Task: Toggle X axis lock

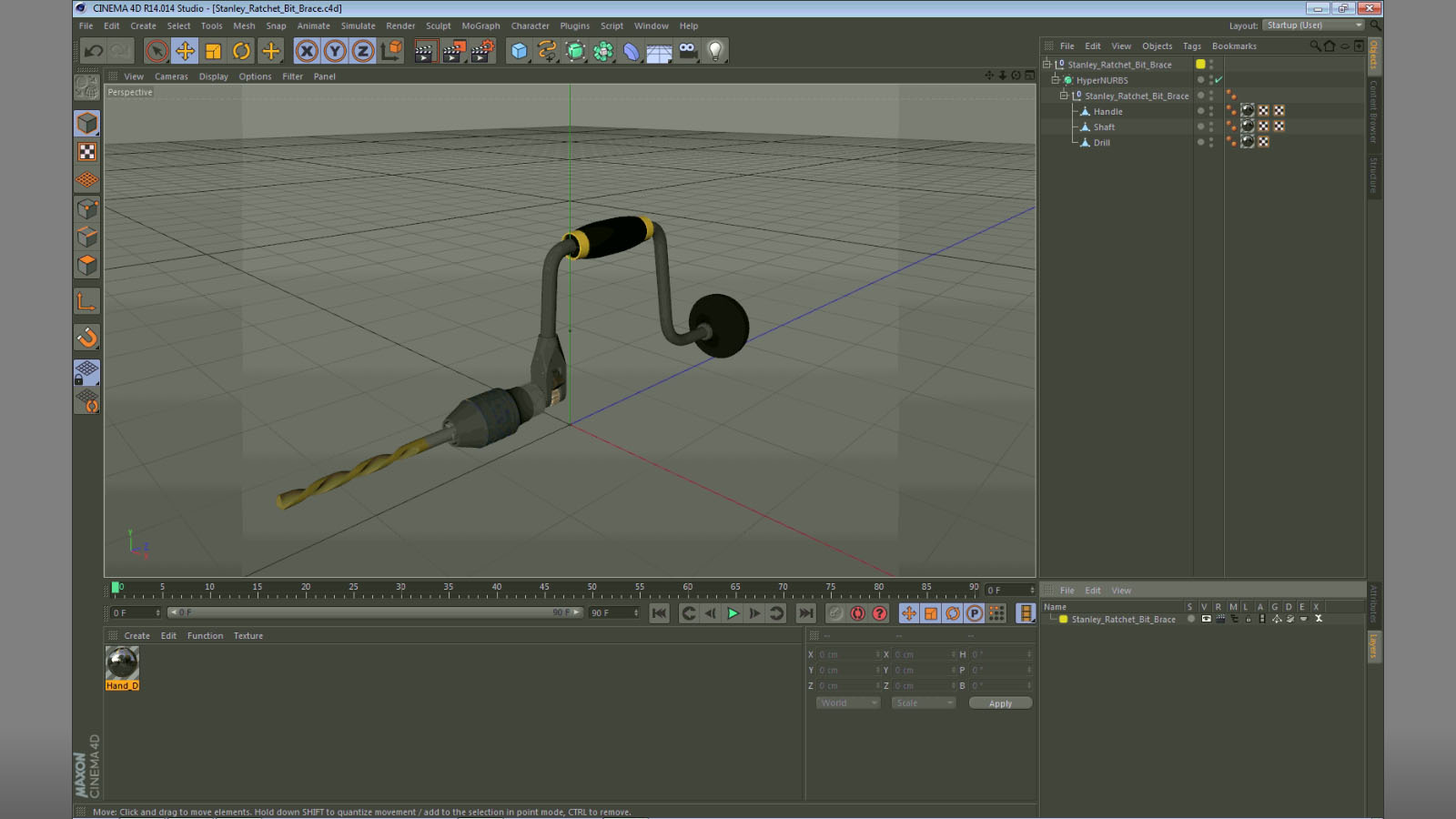Action: (307, 51)
